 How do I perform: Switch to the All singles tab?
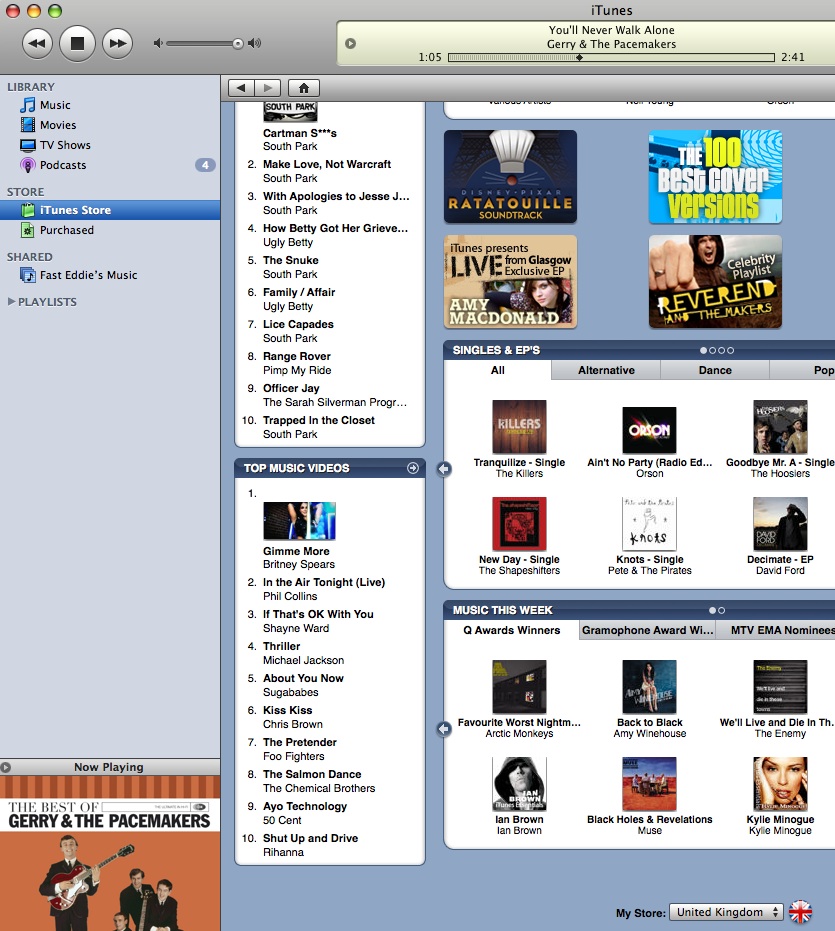point(498,370)
